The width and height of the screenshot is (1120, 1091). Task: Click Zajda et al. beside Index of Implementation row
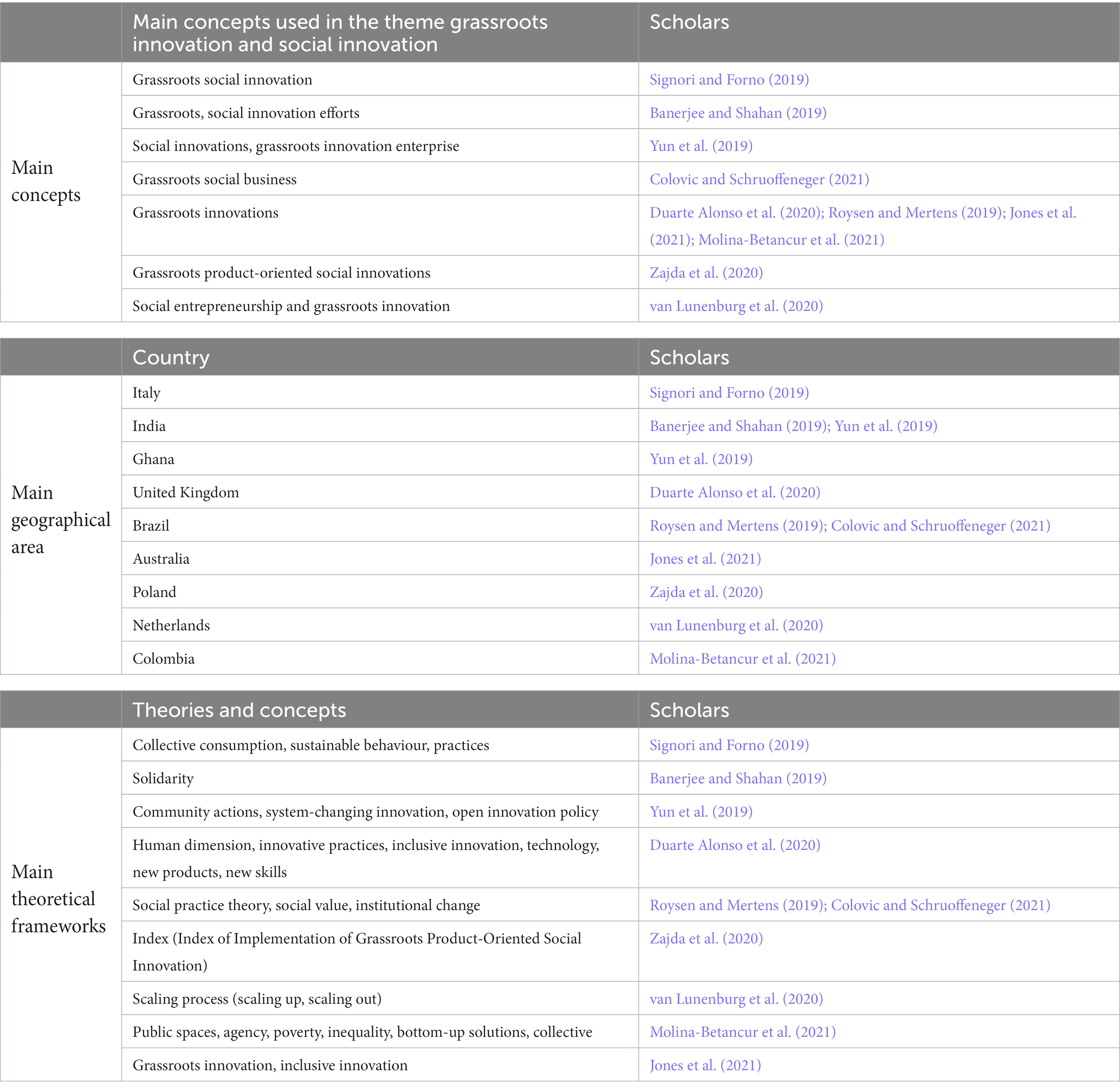(x=706, y=938)
